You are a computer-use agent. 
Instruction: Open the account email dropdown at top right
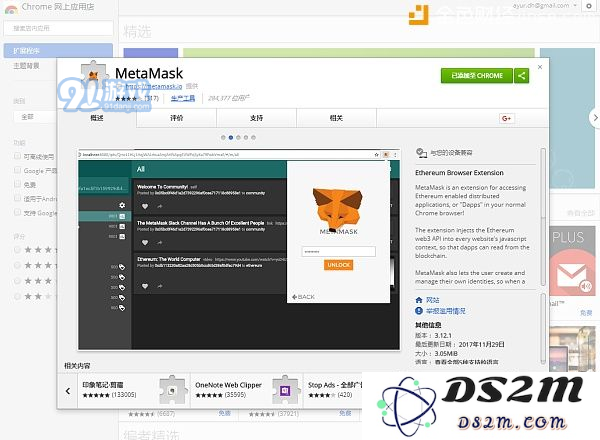(545, 6)
